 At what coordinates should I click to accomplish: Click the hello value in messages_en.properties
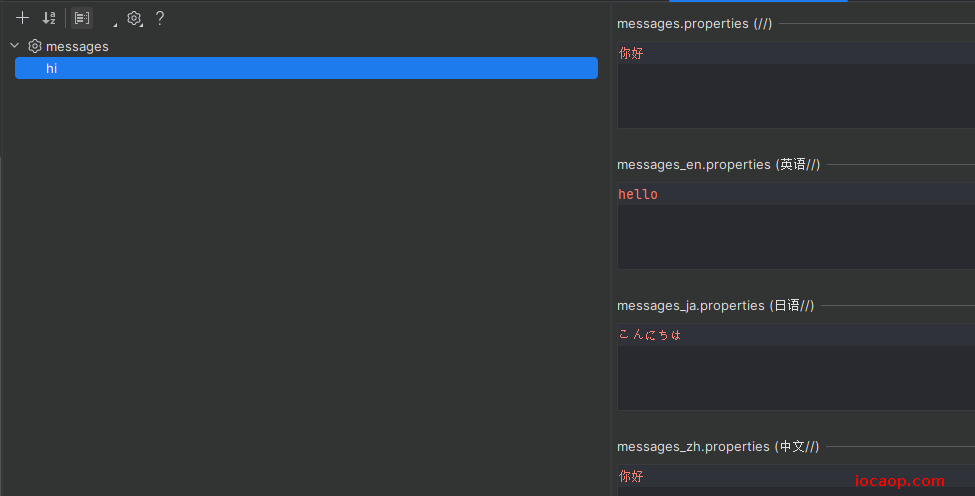638,195
